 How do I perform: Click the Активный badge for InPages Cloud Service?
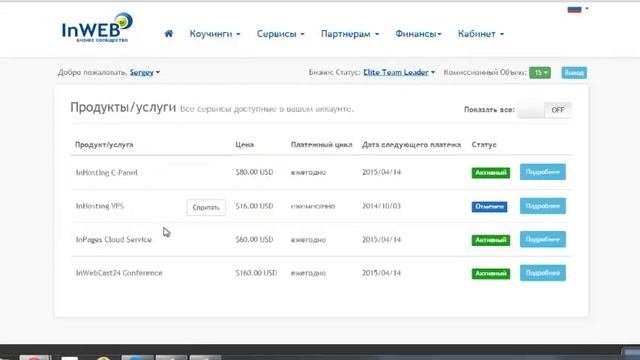[491, 240]
